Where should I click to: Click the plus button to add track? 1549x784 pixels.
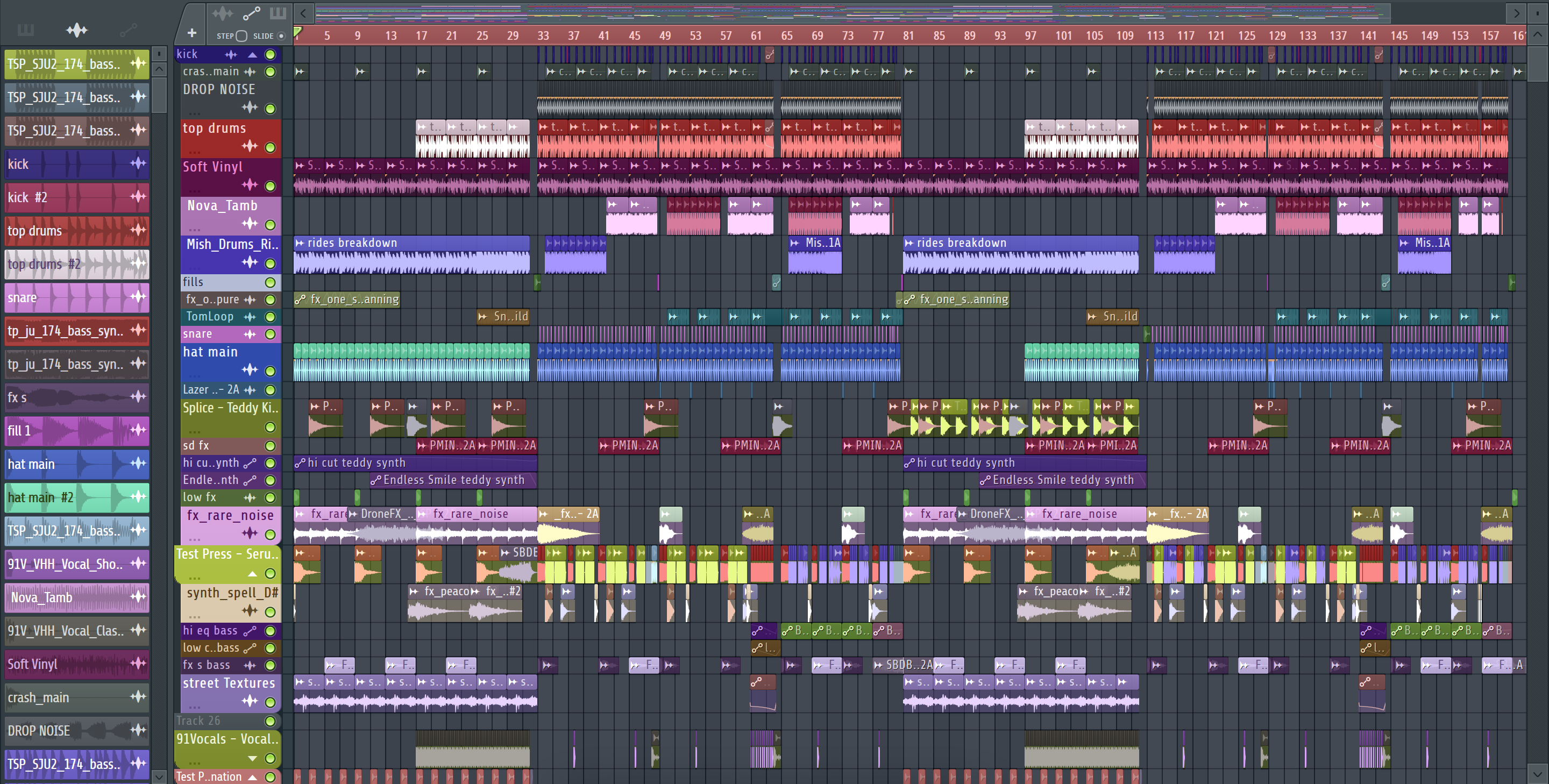(x=192, y=33)
